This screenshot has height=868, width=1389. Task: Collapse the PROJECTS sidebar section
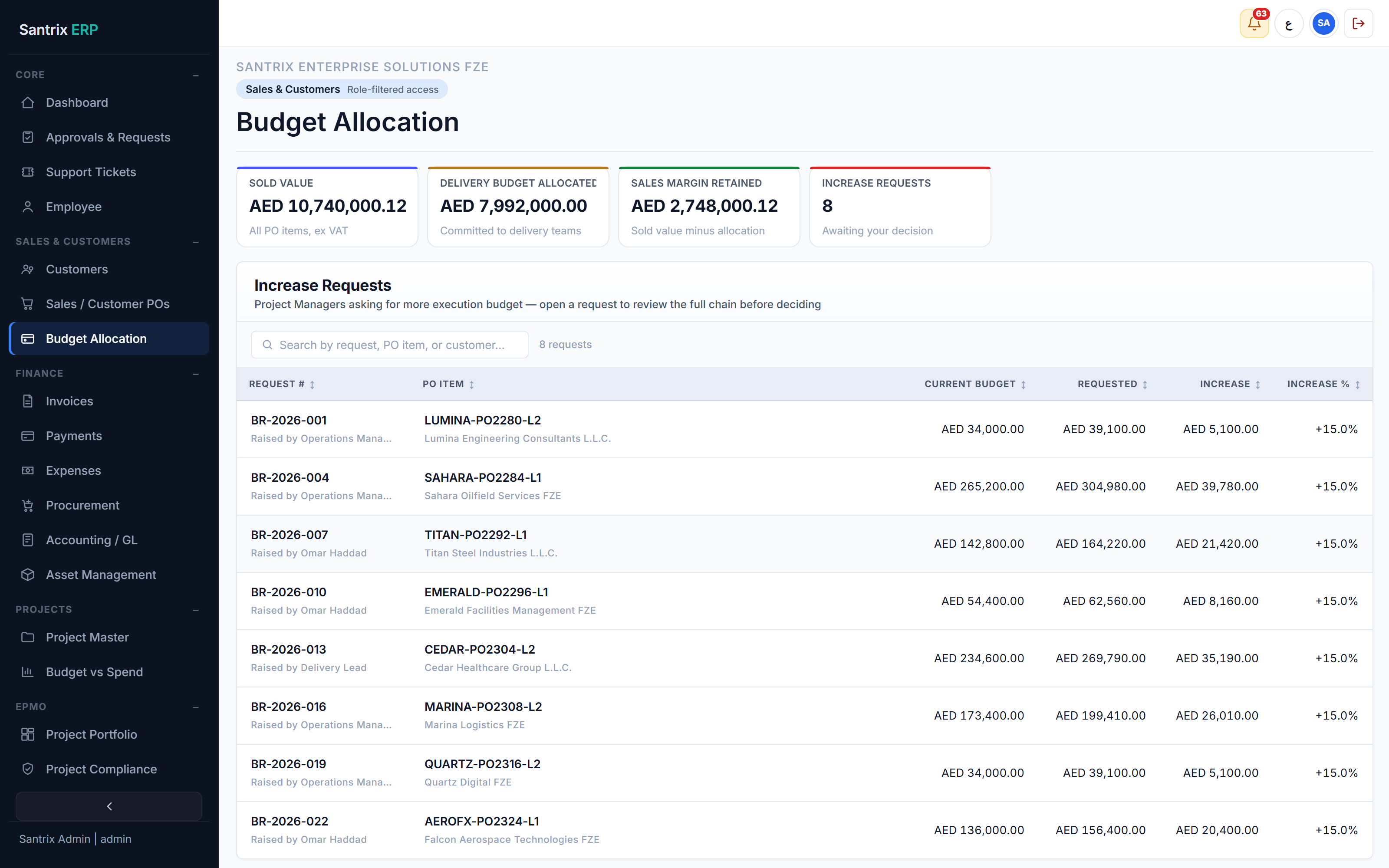tap(196, 610)
